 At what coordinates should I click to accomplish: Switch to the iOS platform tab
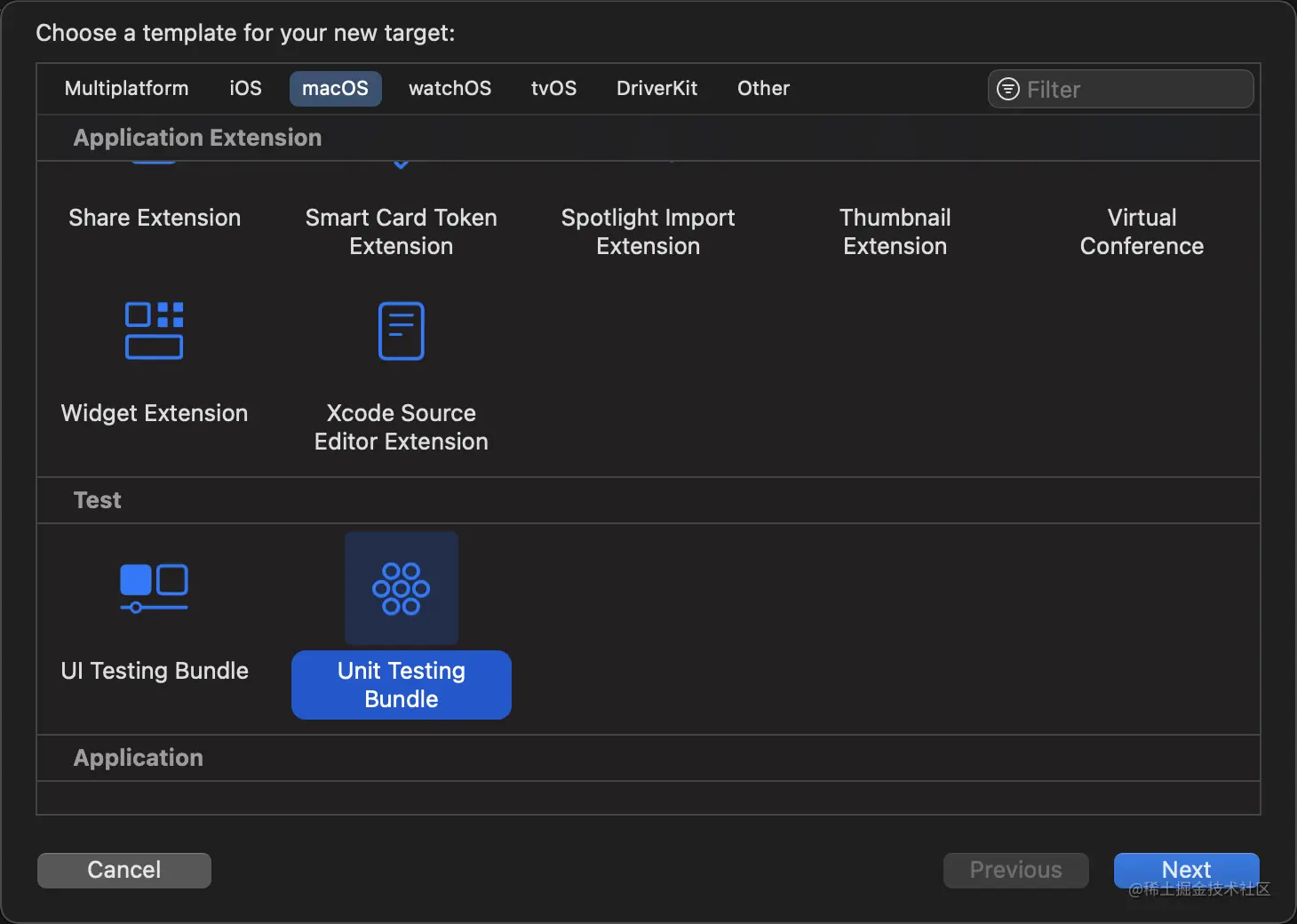(x=245, y=89)
